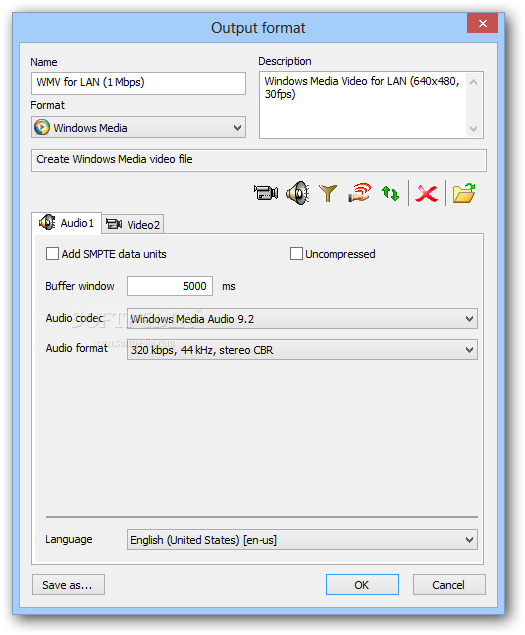Click the Audio format label
The height and width of the screenshot is (635, 525).
click(77, 348)
